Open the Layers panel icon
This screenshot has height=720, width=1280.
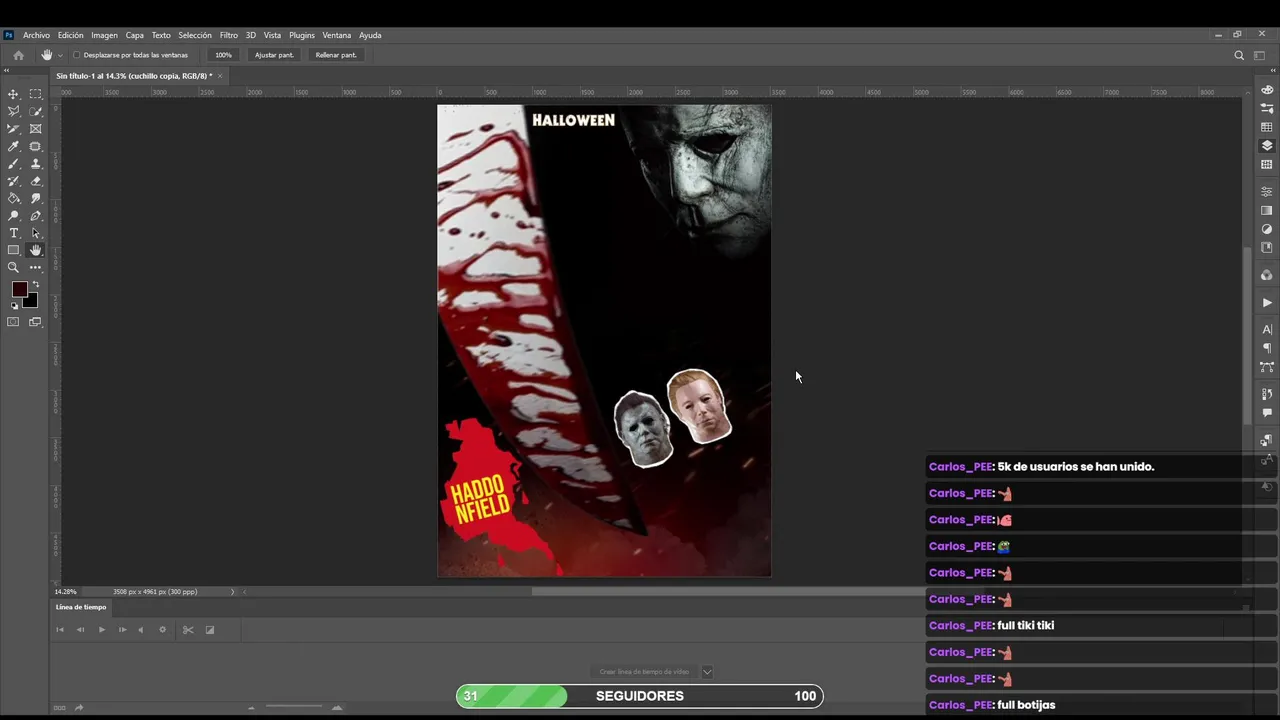1267,146
